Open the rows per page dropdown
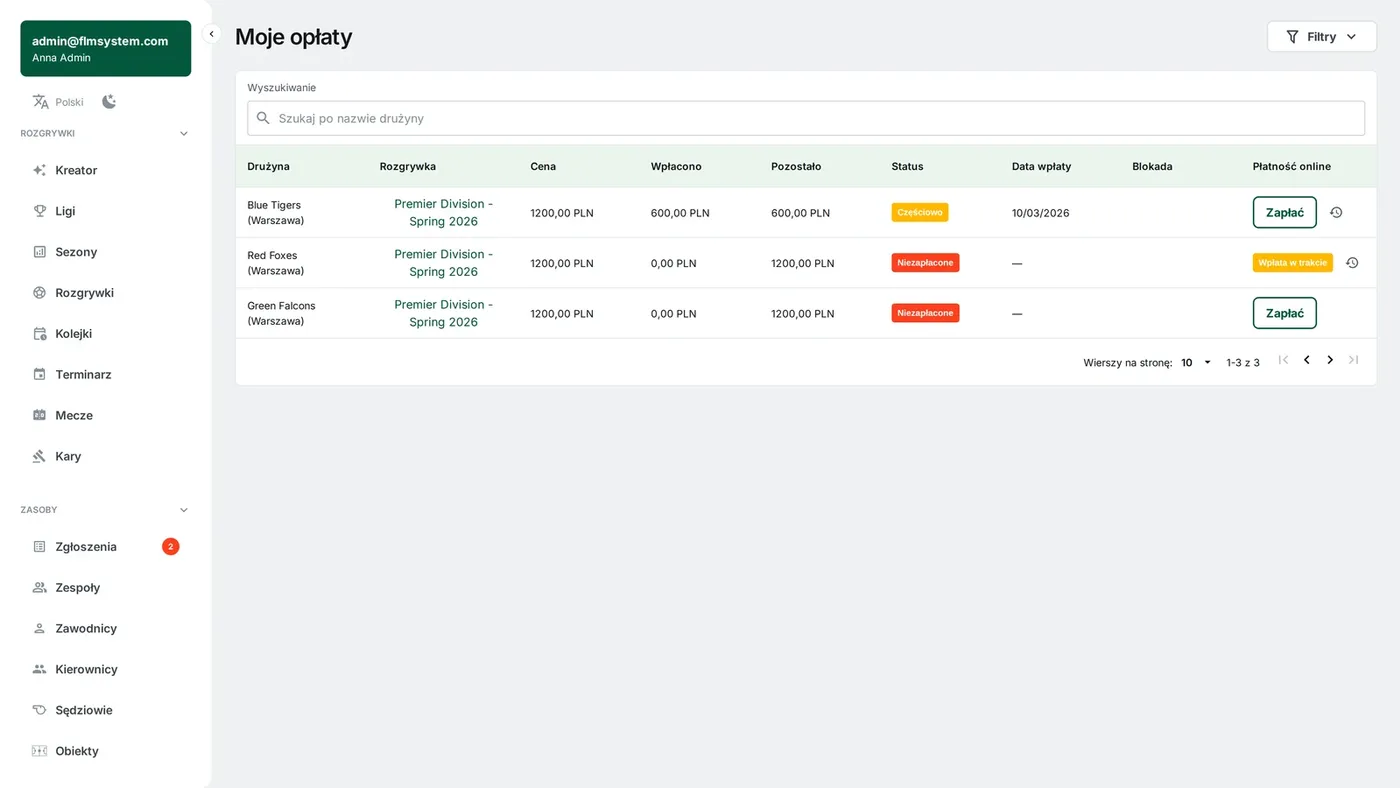 (1196, 363)
